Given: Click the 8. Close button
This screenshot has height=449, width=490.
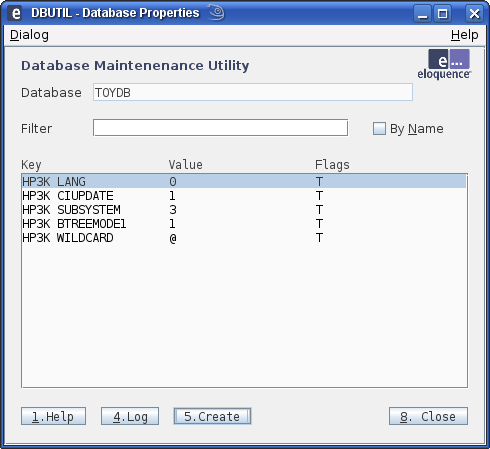Looking at the screenshot, I should pyautogui.click(x=428, y=416).
